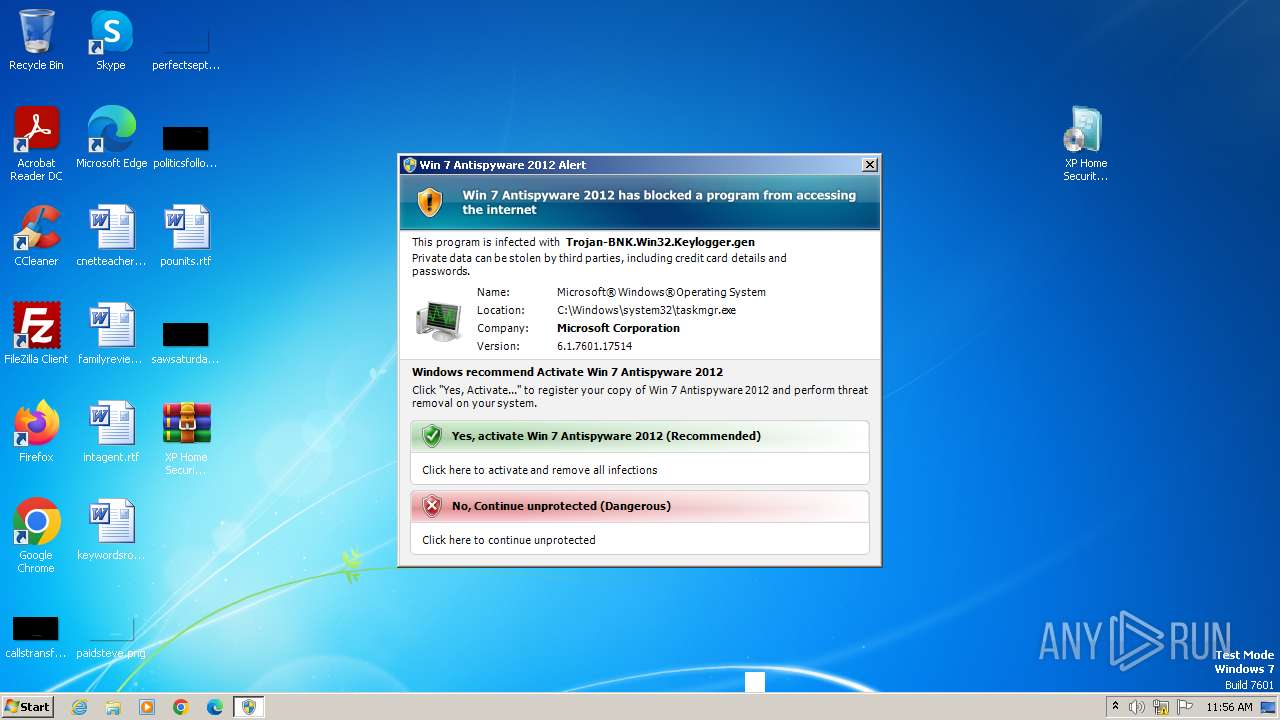This screenshot has height=720, width=1280.
Task: Click the Trojan-BNK.Win32.Keylogger.gen text
Action: [660, 242]
